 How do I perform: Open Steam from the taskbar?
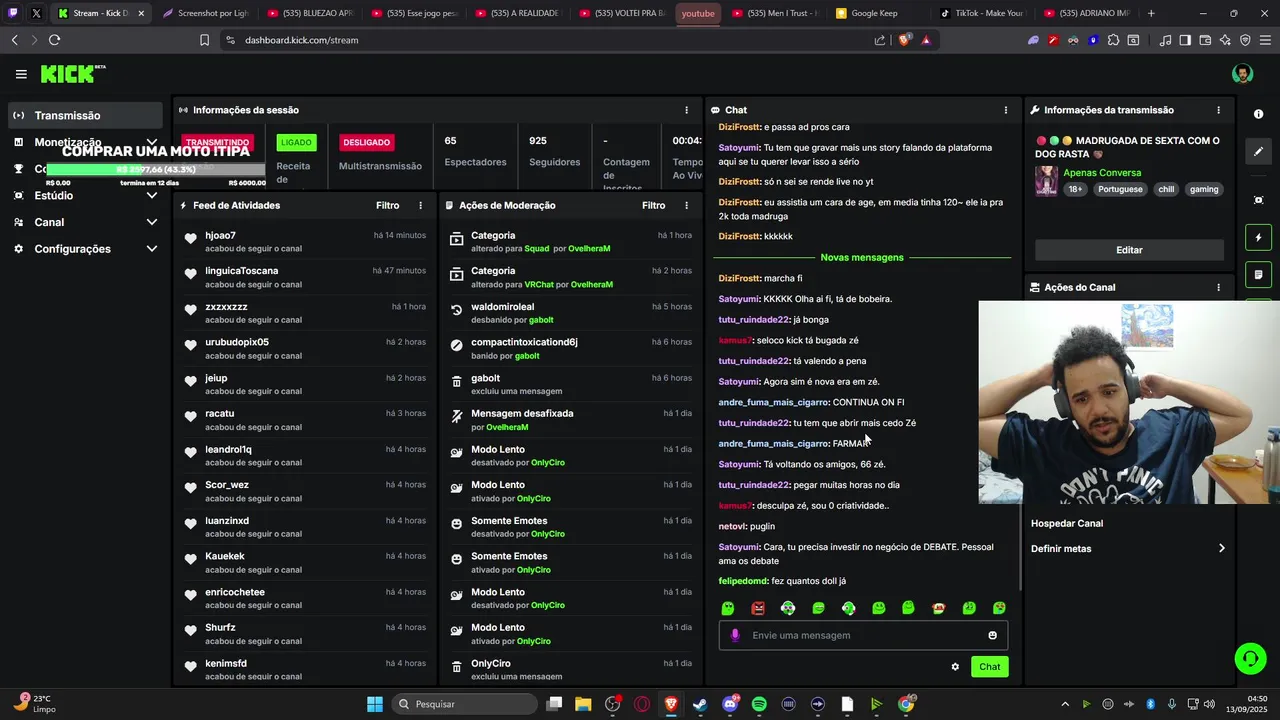point(700,704)
